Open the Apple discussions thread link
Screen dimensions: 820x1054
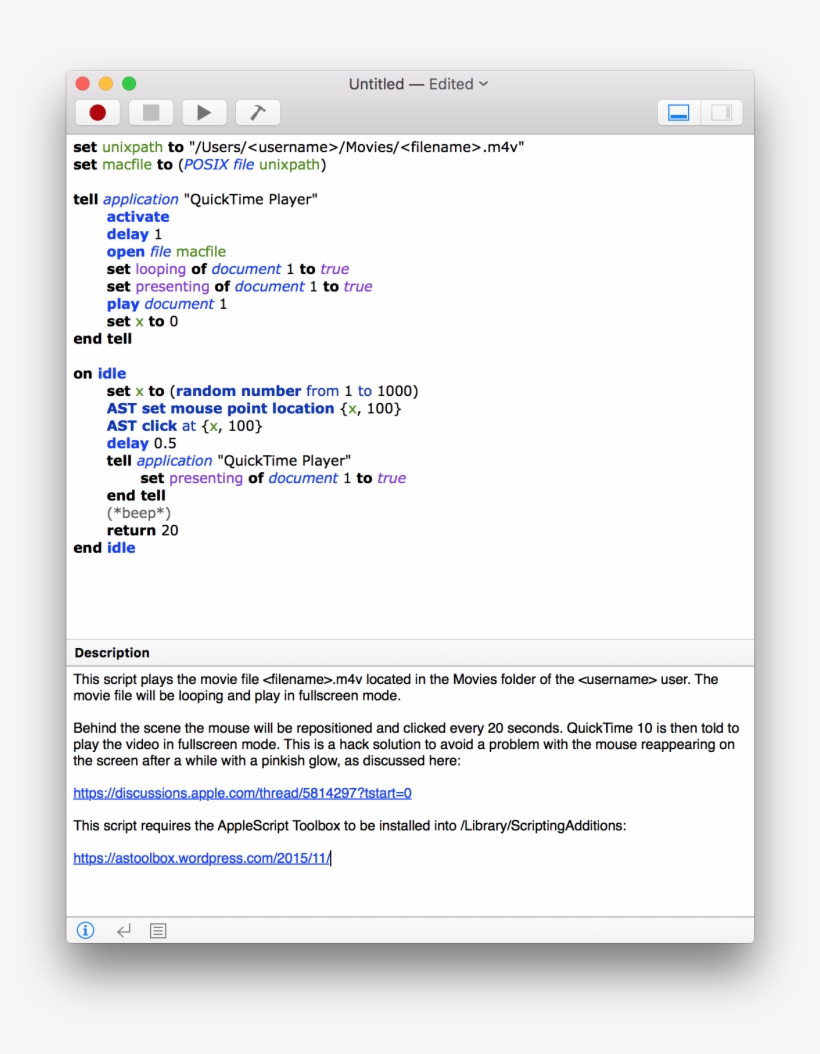(x=243, y=792)
